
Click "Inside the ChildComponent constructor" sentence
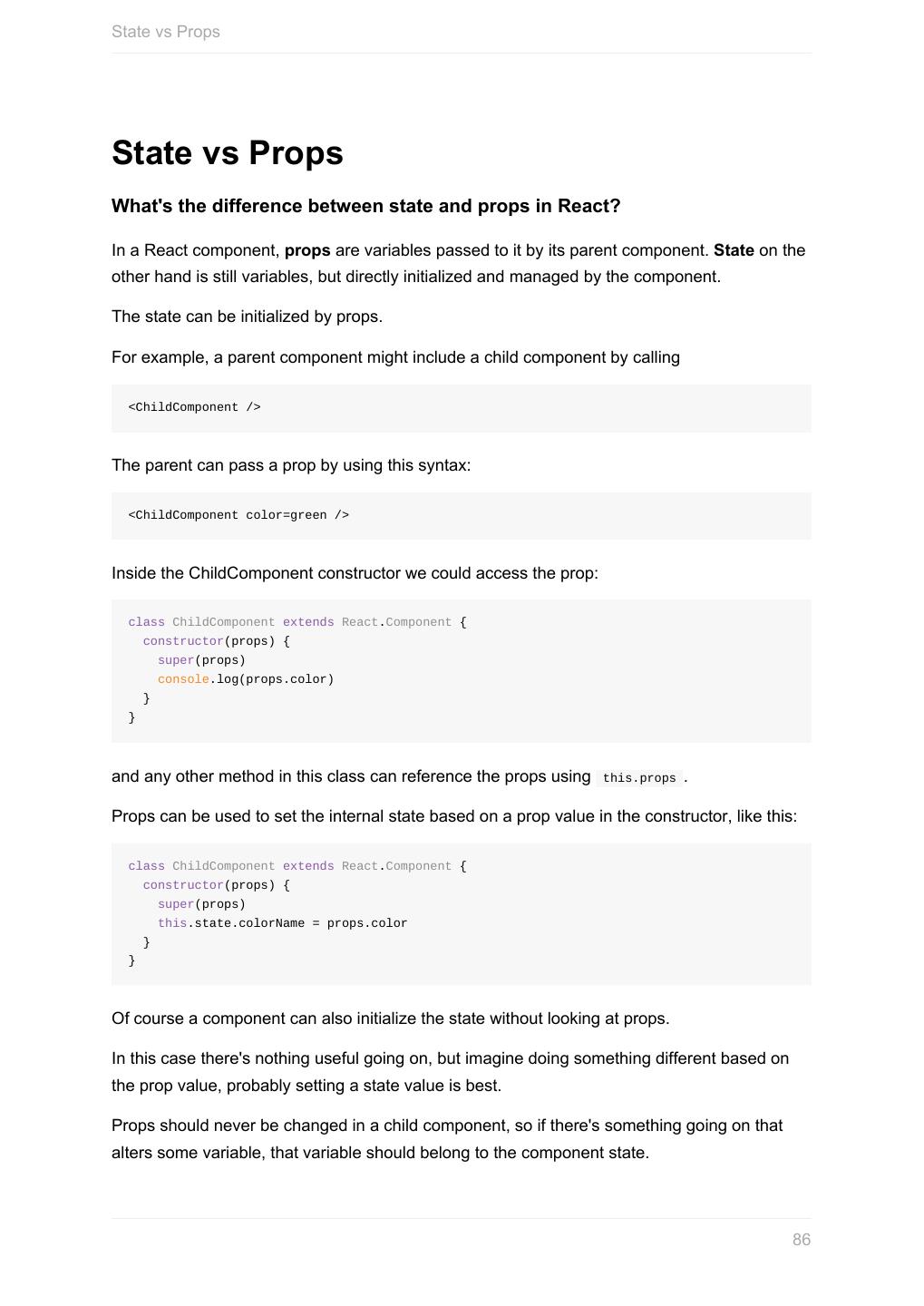pyautogui.click(x=355, y=573)
